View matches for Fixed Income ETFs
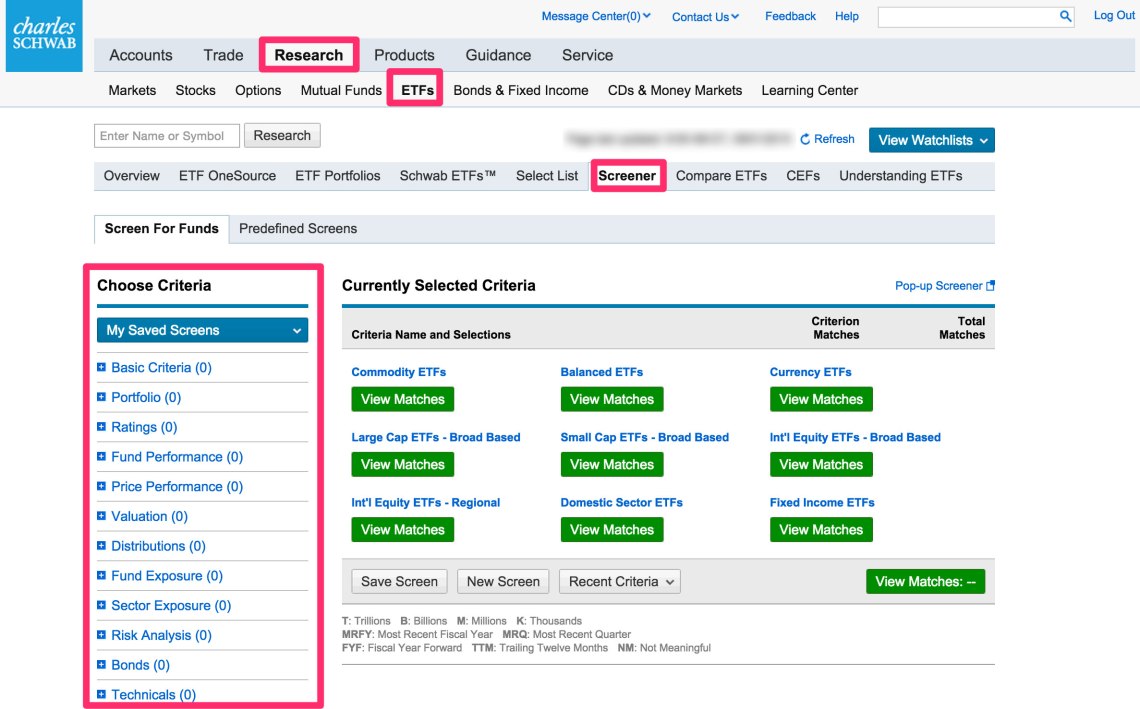Screen dimensions: 1140x709 pyautogui.click(x=822, y=530)
